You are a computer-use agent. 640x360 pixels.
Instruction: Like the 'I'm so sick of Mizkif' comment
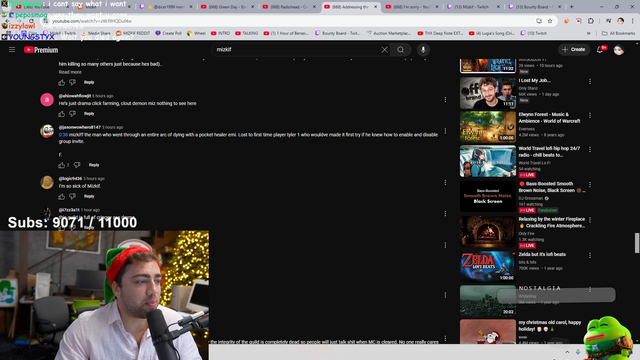[x=62, y=196]
